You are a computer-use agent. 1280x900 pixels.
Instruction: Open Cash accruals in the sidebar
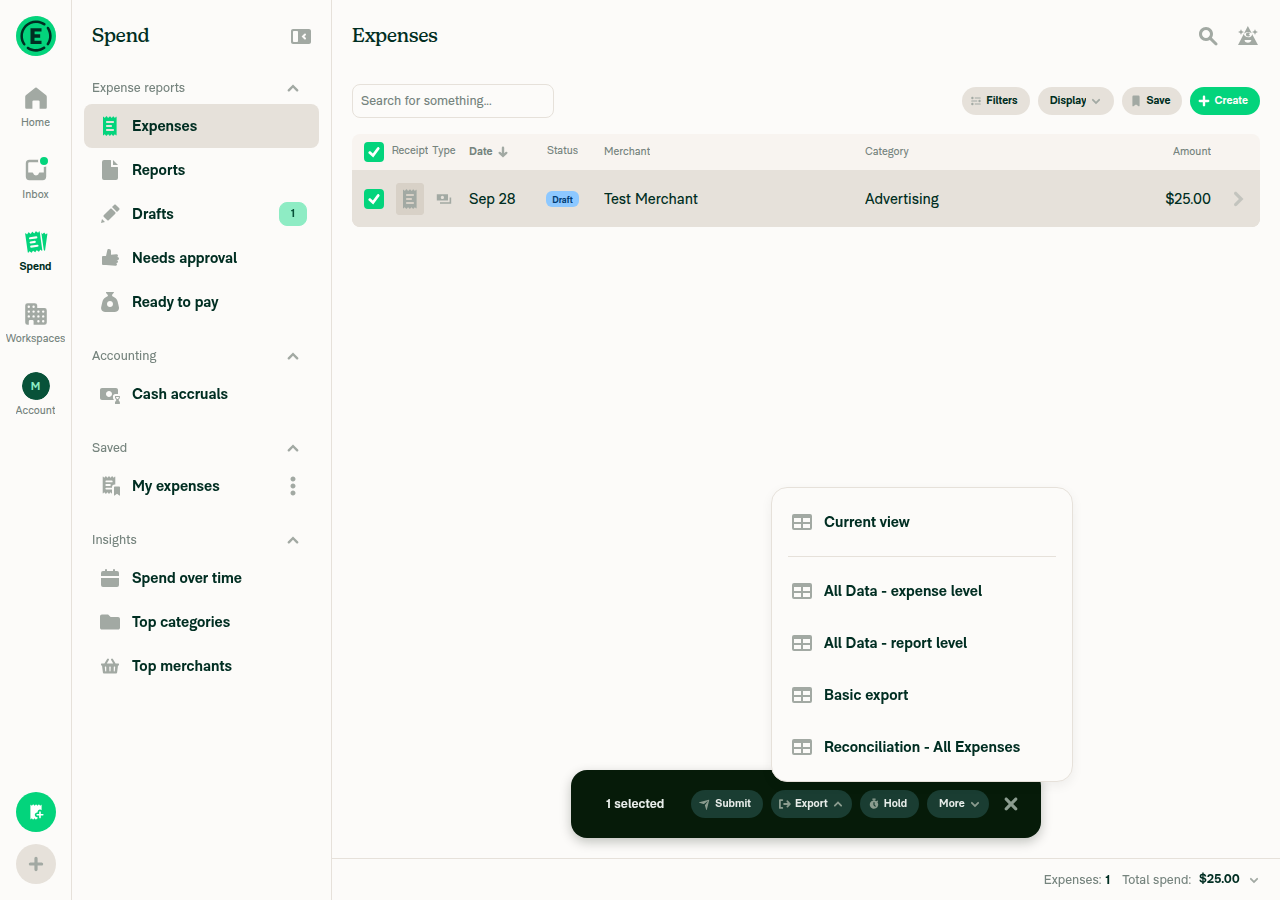click(201, 394)
